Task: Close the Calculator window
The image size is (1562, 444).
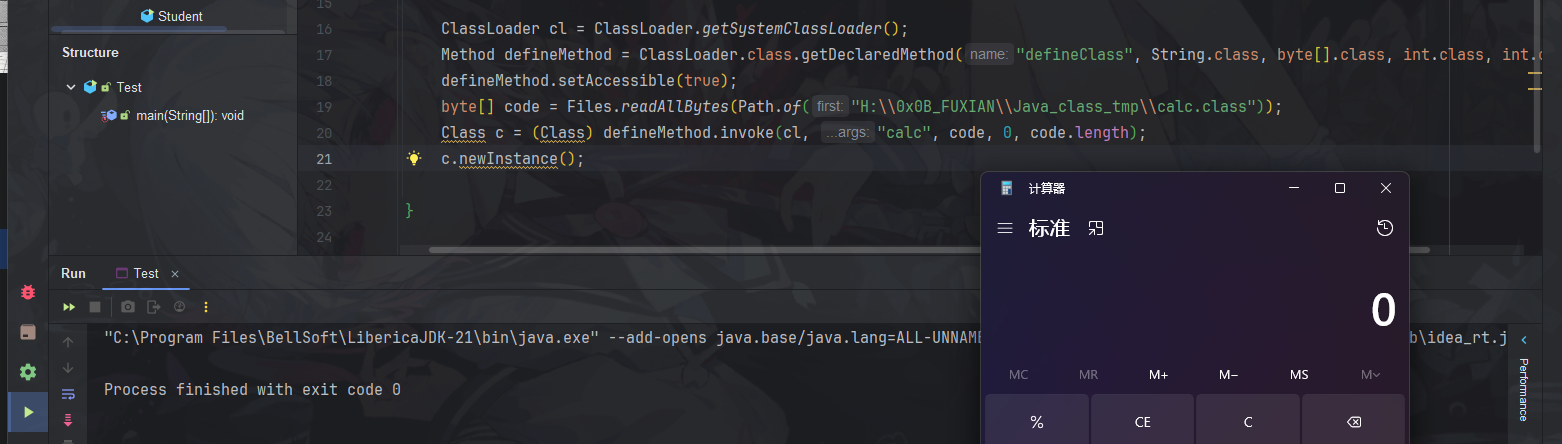Action: [x=1386, y=188]
